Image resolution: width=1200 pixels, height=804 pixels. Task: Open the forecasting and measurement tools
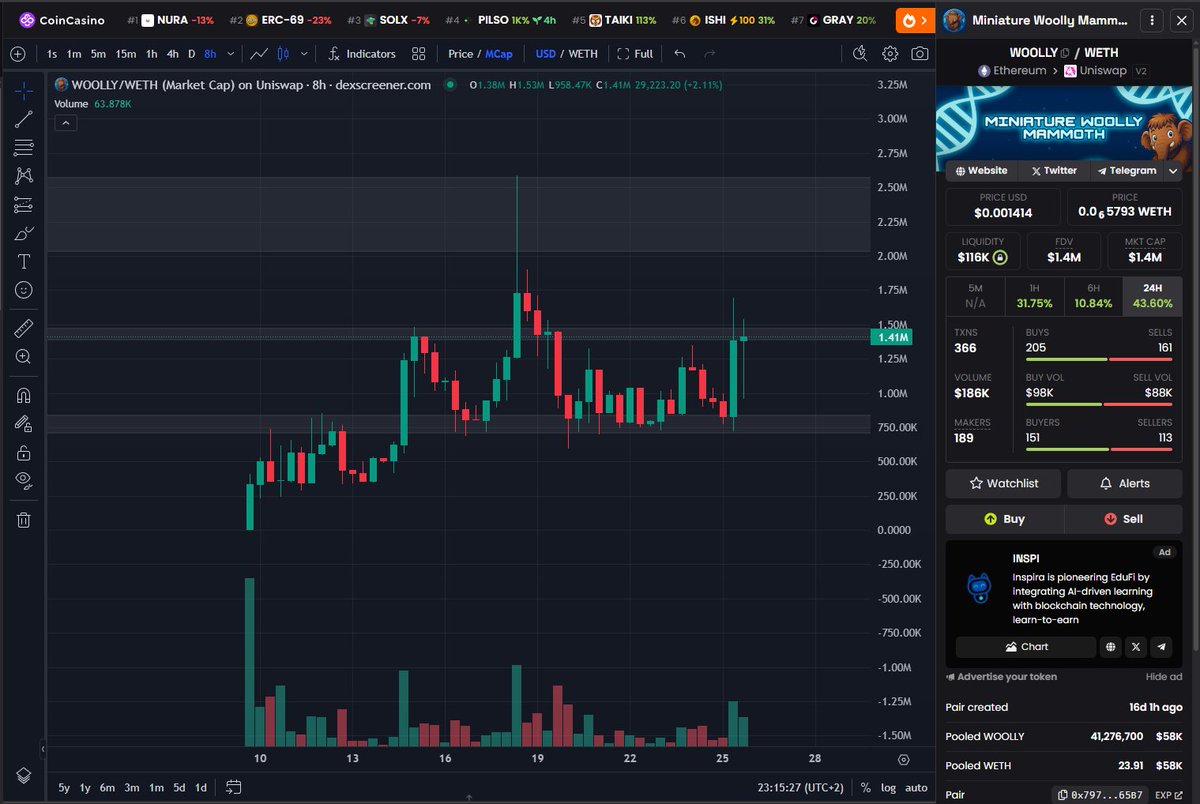pos(24,205)
